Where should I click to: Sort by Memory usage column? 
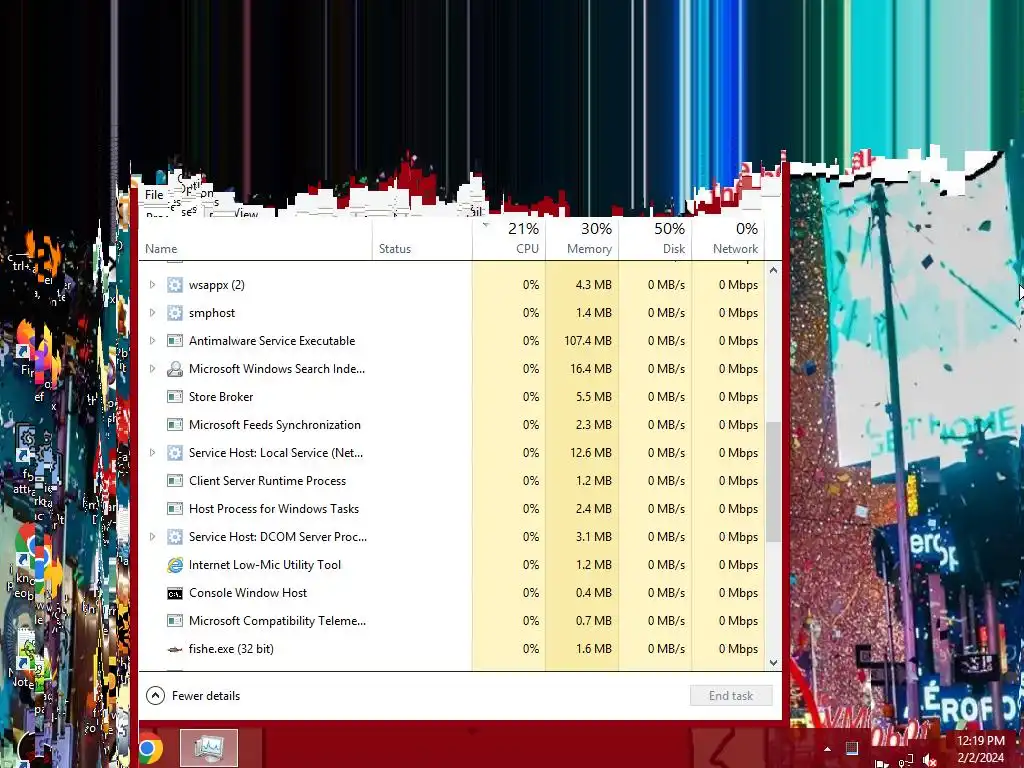point(582,238)
